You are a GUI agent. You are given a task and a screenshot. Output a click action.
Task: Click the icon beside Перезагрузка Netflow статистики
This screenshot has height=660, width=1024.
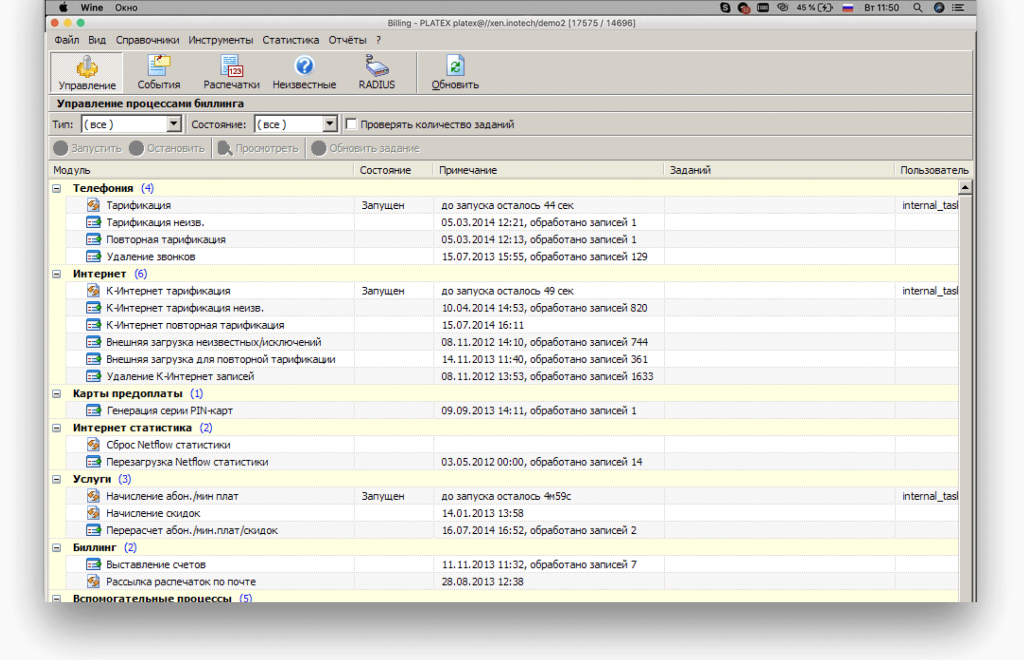pos(93,462)
